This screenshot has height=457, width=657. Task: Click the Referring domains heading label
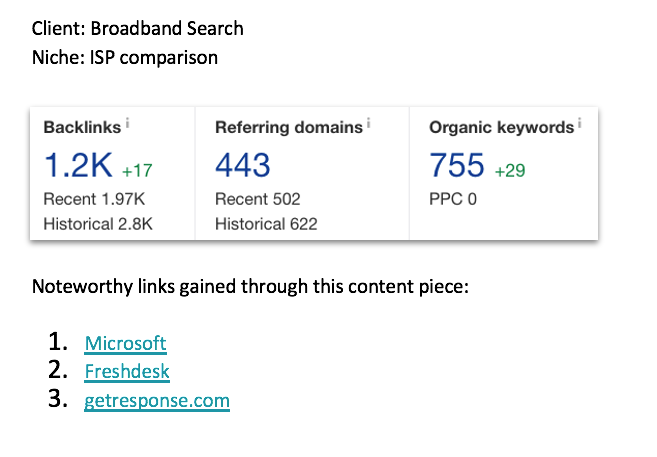289,127
